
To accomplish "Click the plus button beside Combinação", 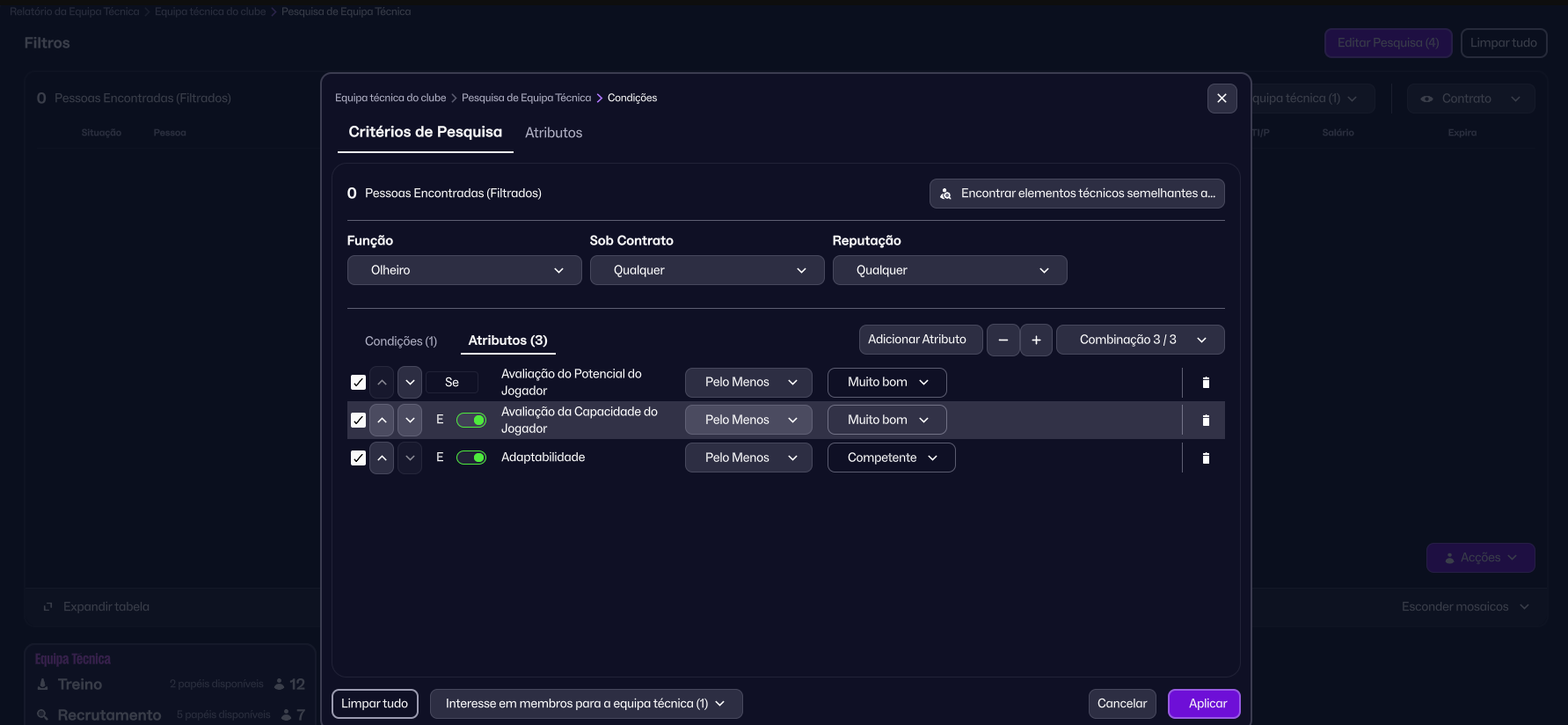I will [1036, 340].
